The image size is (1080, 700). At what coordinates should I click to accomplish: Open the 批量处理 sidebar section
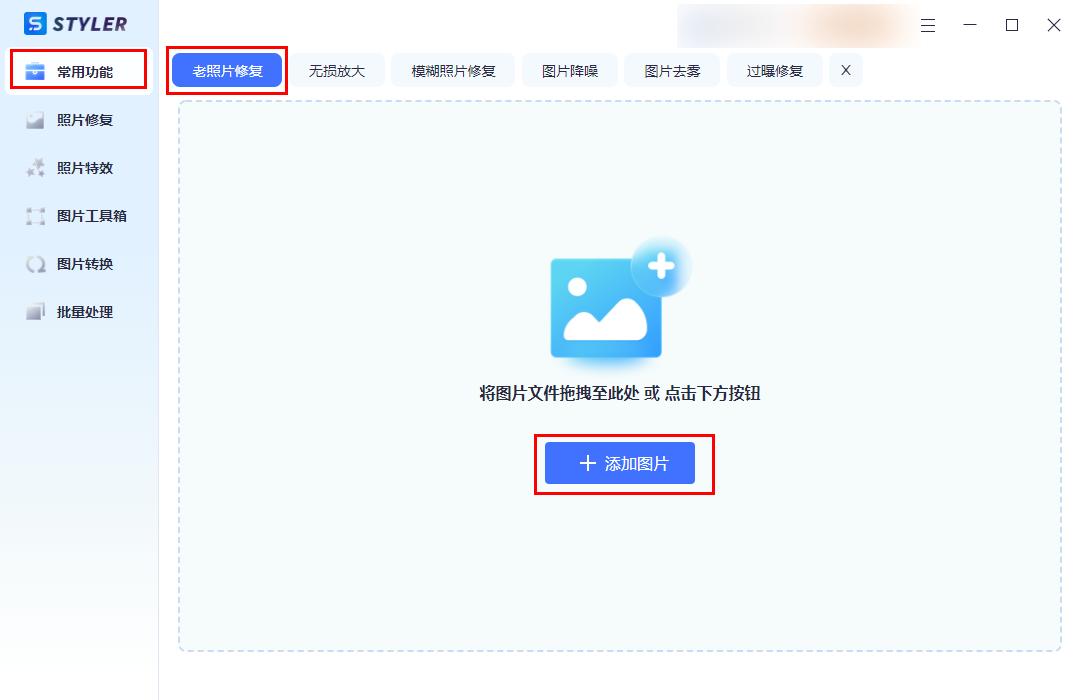(78, 312)
